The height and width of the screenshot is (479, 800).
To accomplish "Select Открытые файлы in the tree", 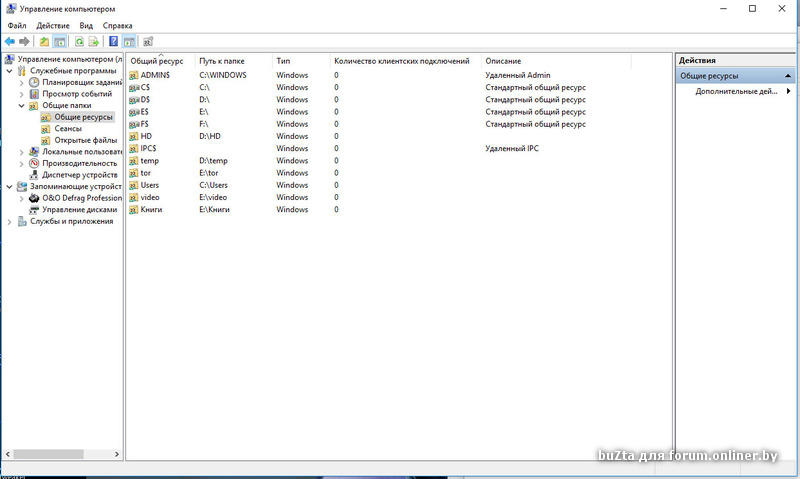I will tap(86, 140).
